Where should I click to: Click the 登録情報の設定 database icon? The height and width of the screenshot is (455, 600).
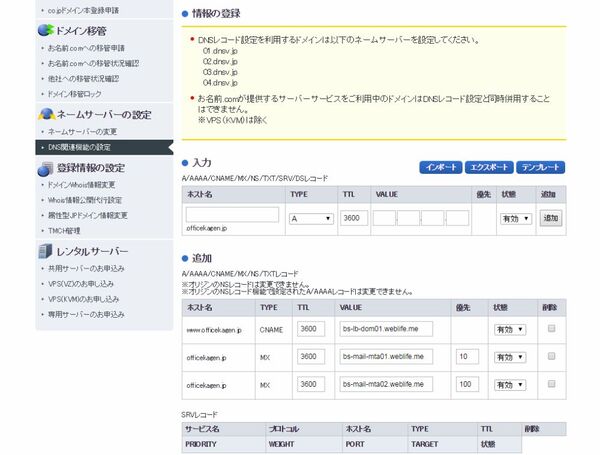(x=46, y=168)
